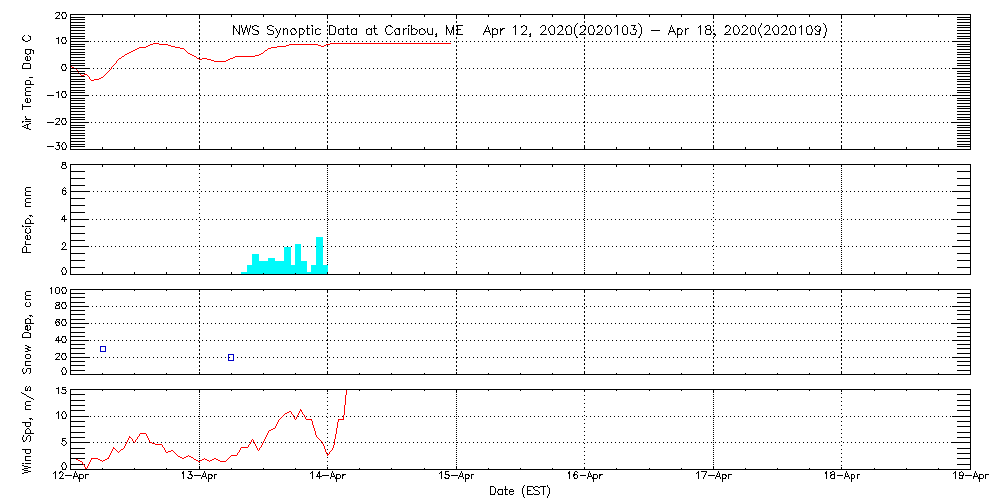Select the 12-Apr date tick label

click(72, 477)
